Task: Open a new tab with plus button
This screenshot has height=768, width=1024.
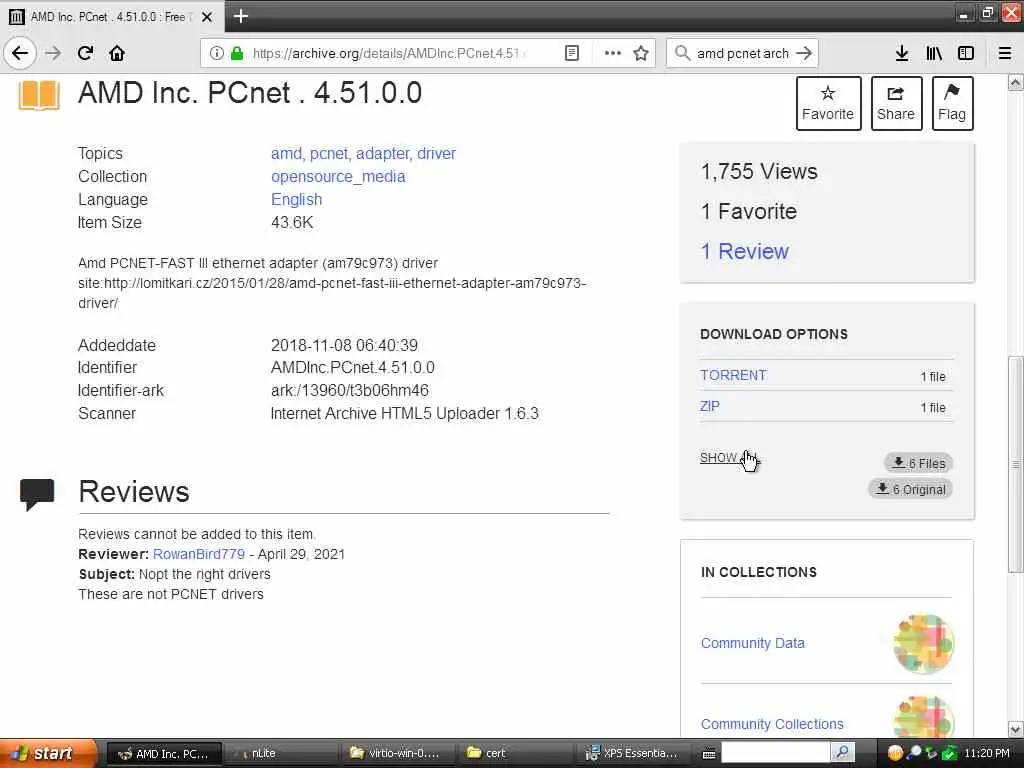Action: 240,16
